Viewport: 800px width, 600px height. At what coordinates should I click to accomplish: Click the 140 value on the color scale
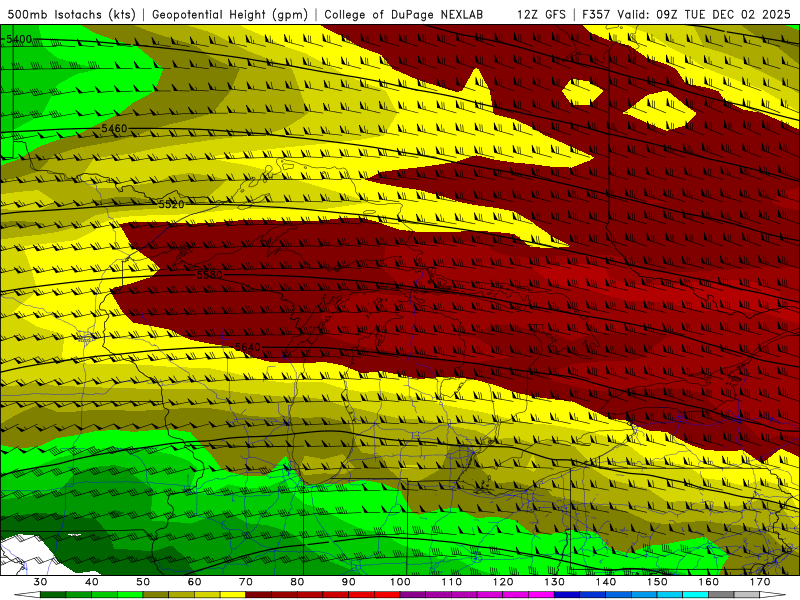click(606, 582)
